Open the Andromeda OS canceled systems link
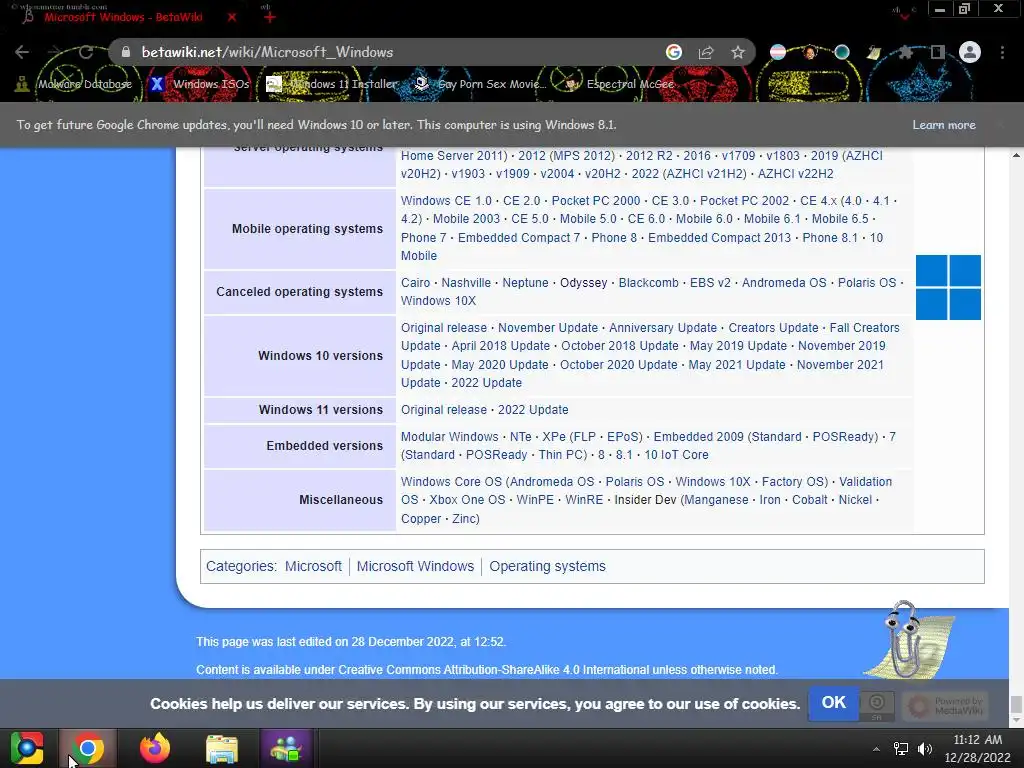 (784, 283)
